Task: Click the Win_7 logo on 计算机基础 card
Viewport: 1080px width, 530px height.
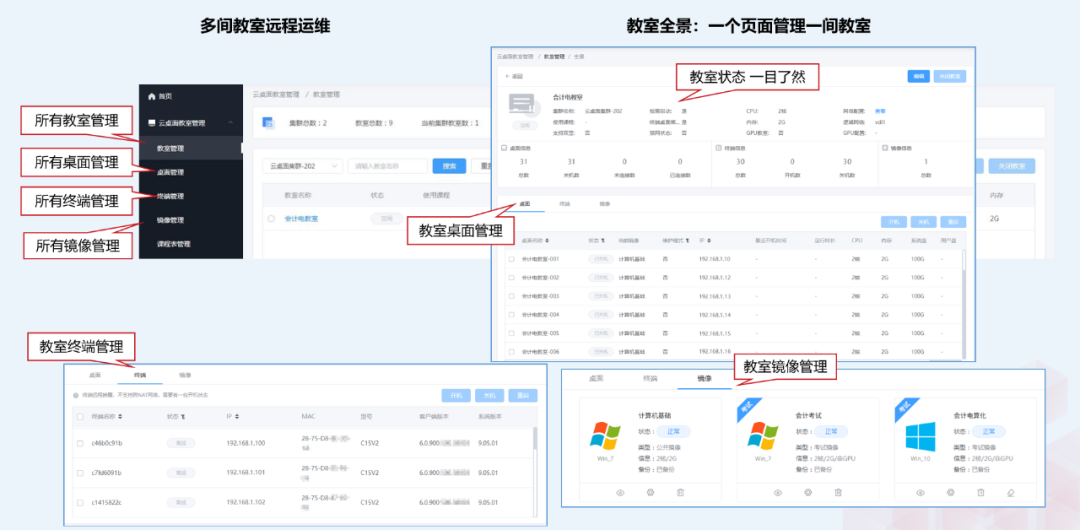Action: pyautogui.click(x=605, y=436)
